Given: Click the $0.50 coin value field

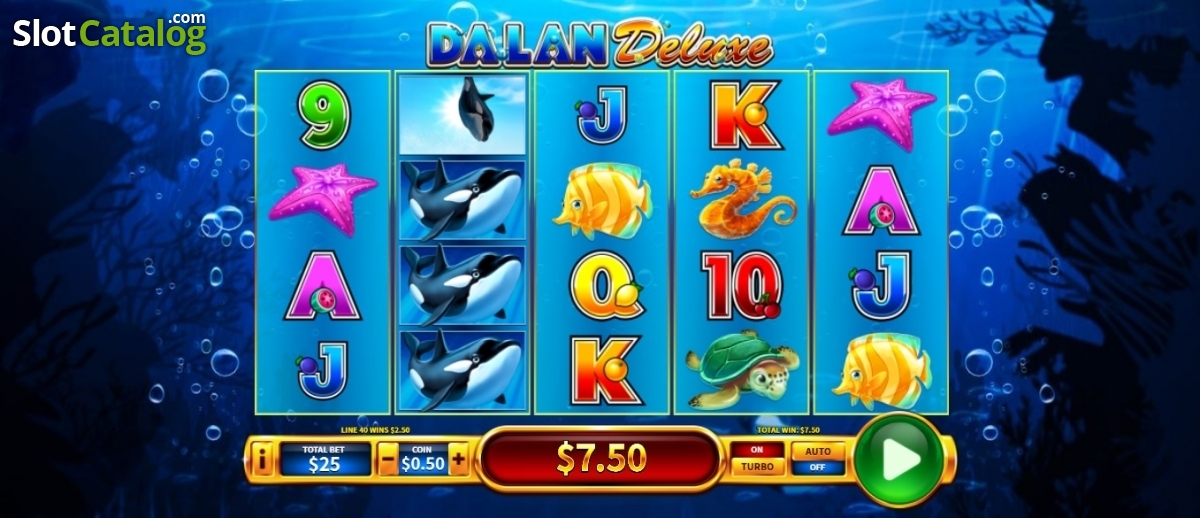Looking at the screenshot, I should [424, 460].
